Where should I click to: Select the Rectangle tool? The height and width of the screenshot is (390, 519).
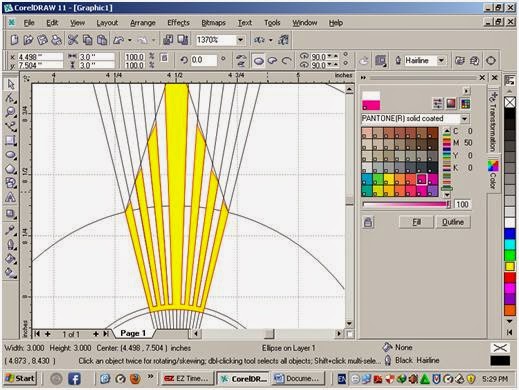[x=11, y=141]
